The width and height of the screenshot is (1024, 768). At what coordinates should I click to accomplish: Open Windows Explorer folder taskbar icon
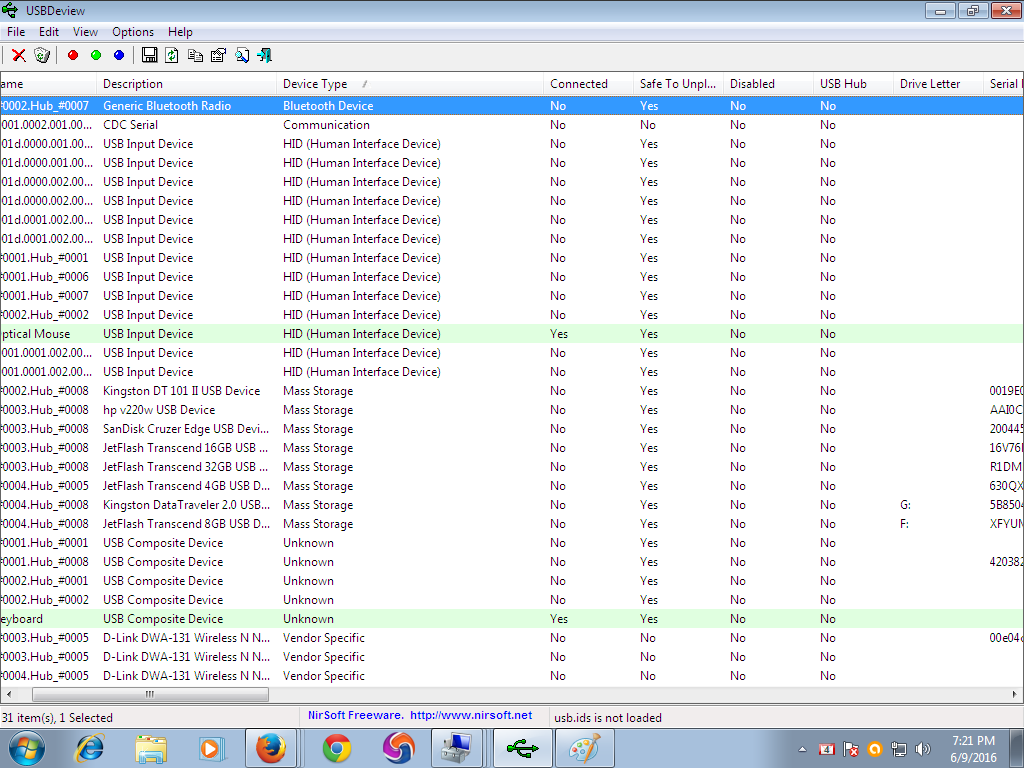coord(151,748)
